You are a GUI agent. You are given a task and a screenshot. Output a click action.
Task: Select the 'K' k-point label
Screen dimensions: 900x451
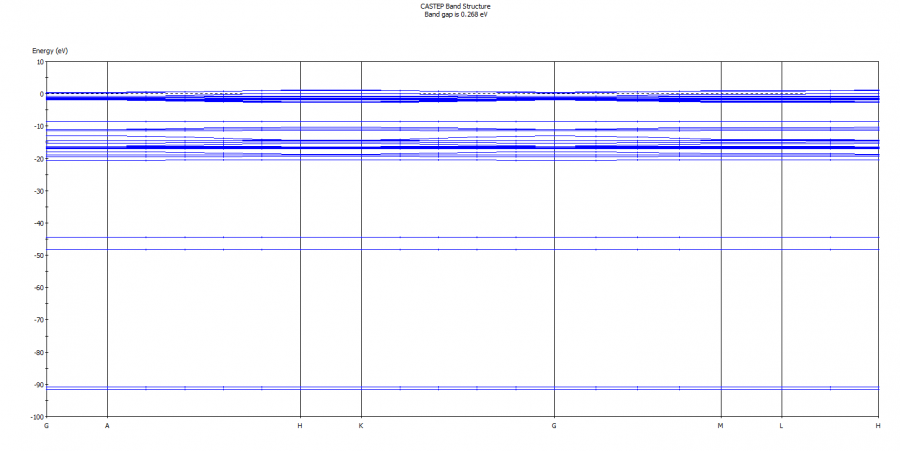coord(361,426)
